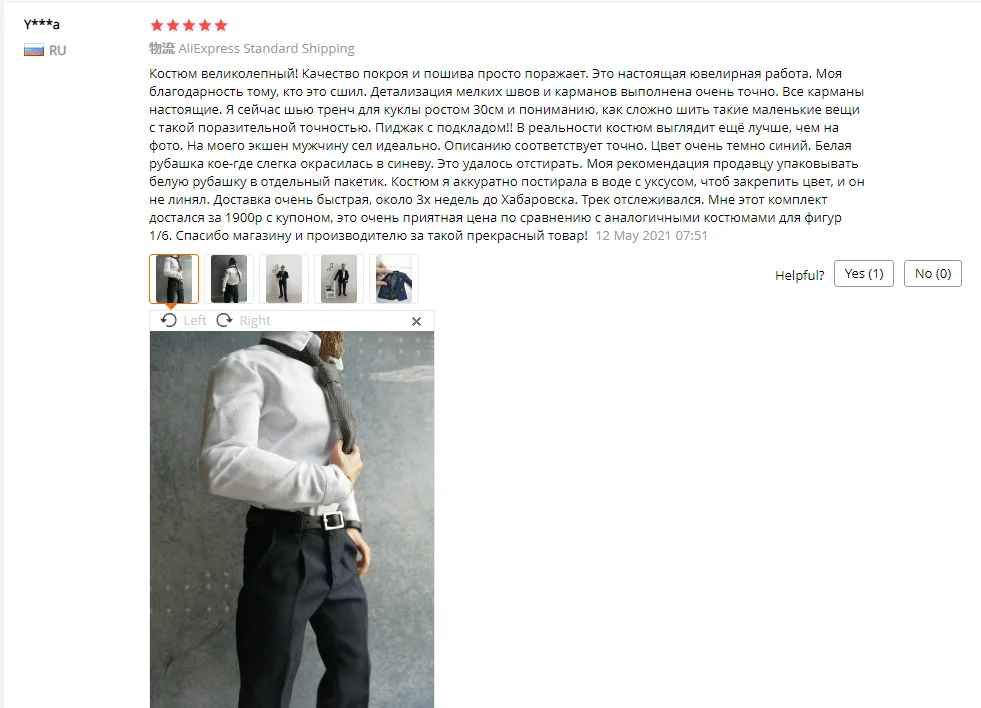Select first thumbnail of white shirt figure
This screenshot has width=981, height=708.
(174, 279)
